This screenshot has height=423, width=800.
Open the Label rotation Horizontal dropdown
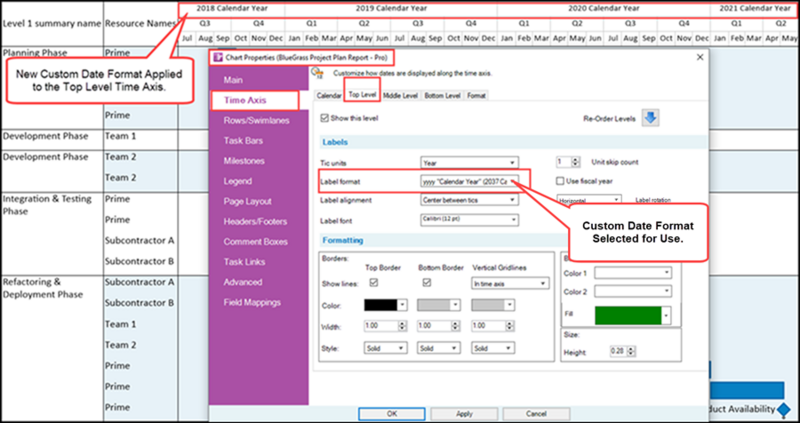[590, 200]
